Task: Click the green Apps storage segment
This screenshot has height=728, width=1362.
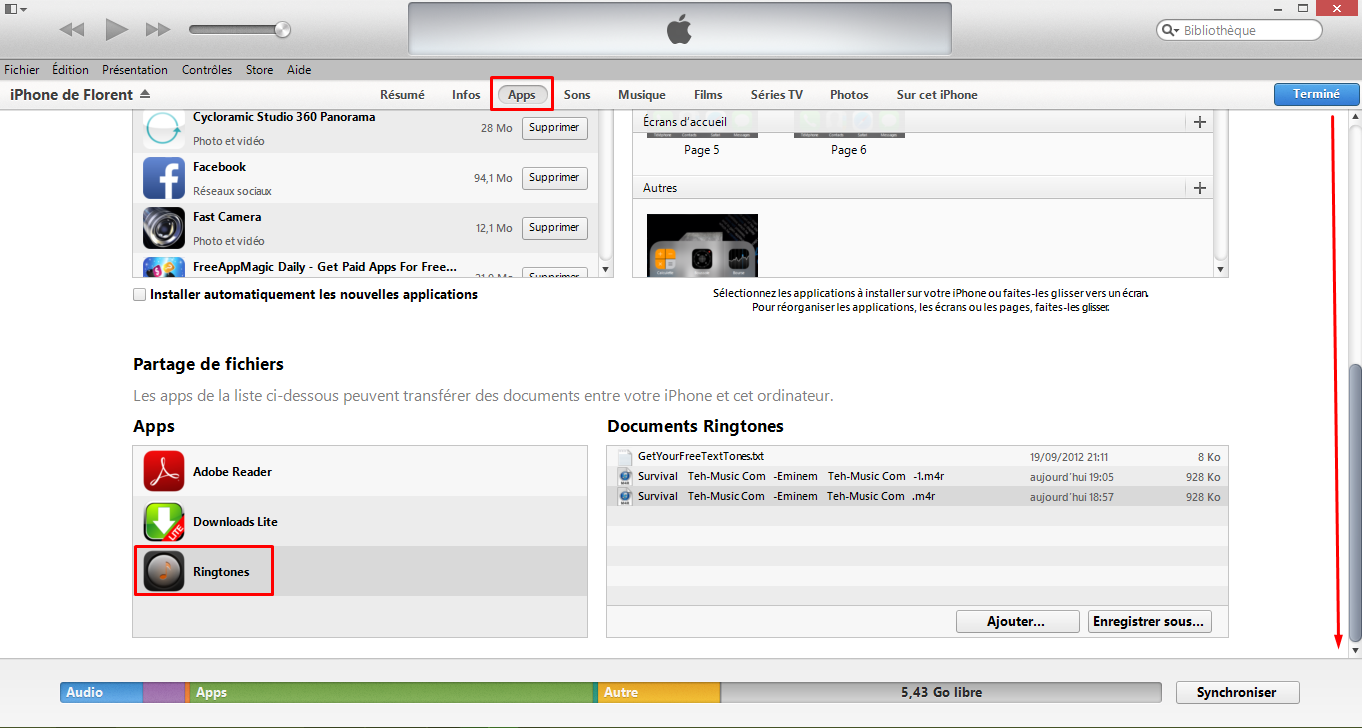Action: (391, 692)
